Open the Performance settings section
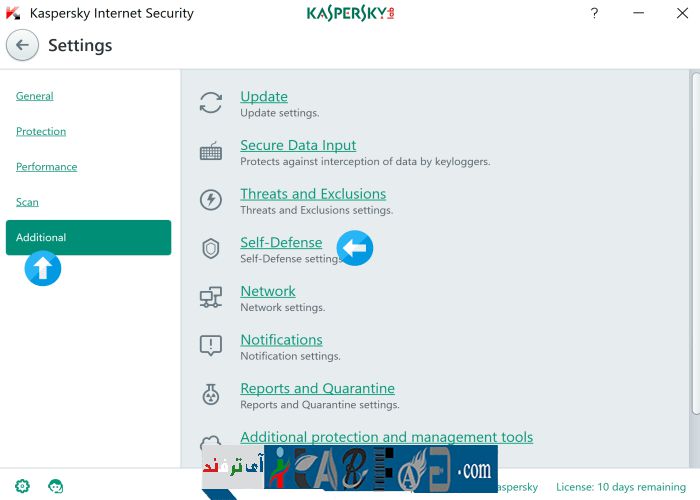 pyautogui.click(x=46, y=166)
